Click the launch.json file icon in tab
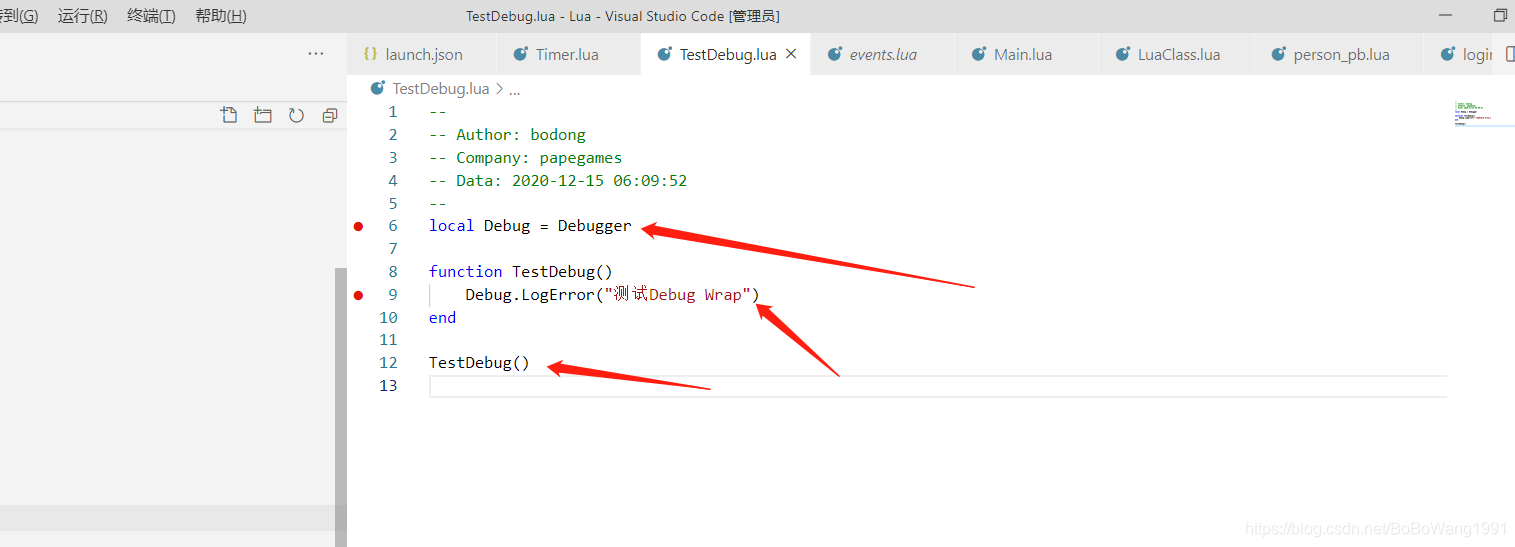The width and height of the screenshot is (1515, 547). click(x=370, y=54)
